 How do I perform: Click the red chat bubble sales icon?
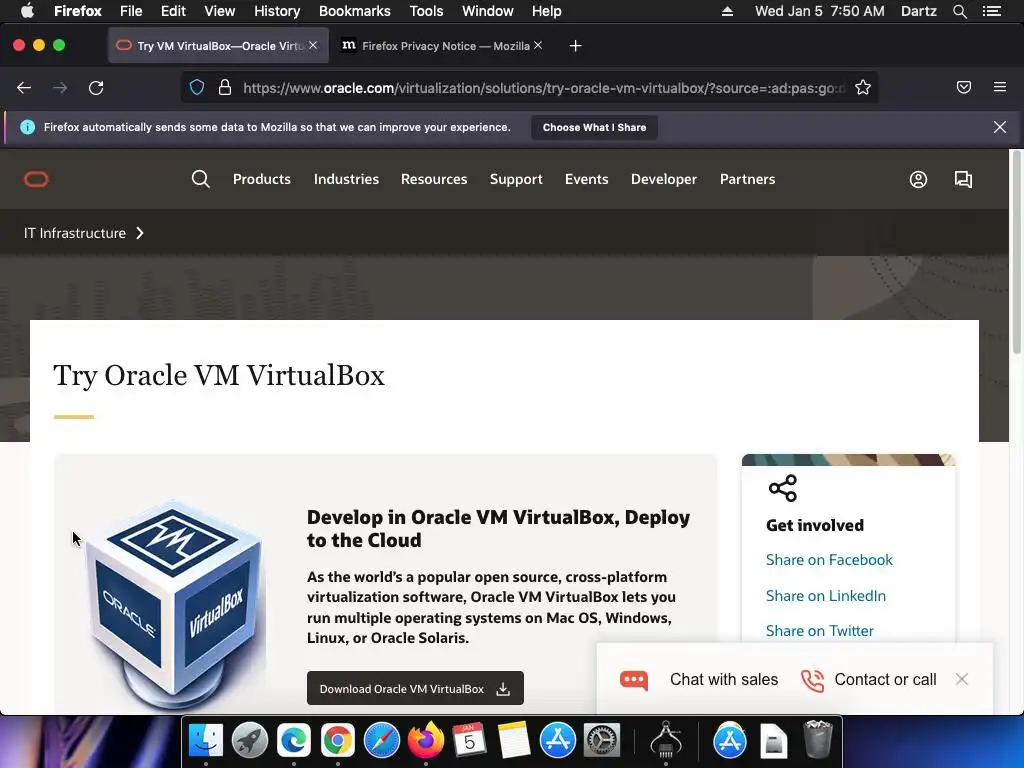[633, 680]
